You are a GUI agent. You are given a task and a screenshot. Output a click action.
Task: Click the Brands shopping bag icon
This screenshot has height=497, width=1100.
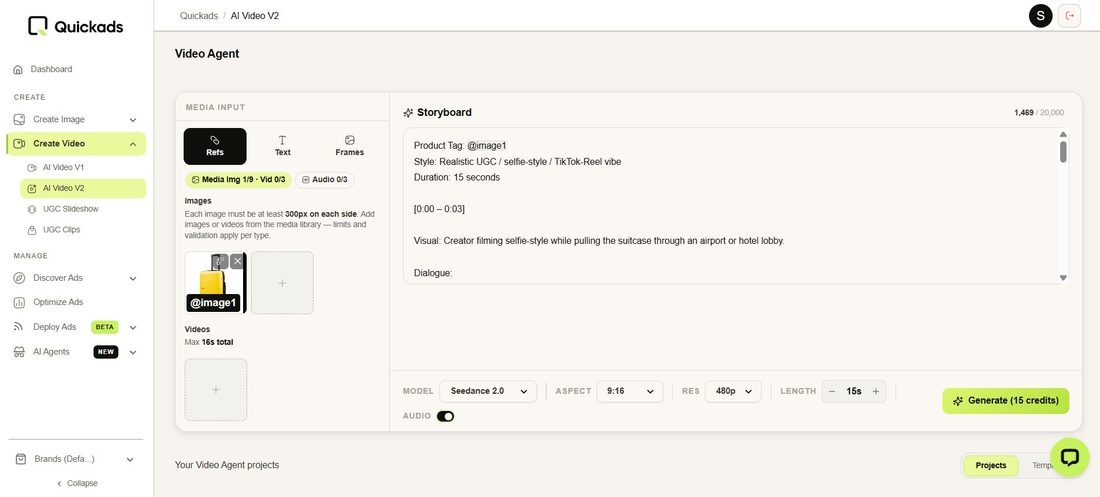click(x=21, y=459)
